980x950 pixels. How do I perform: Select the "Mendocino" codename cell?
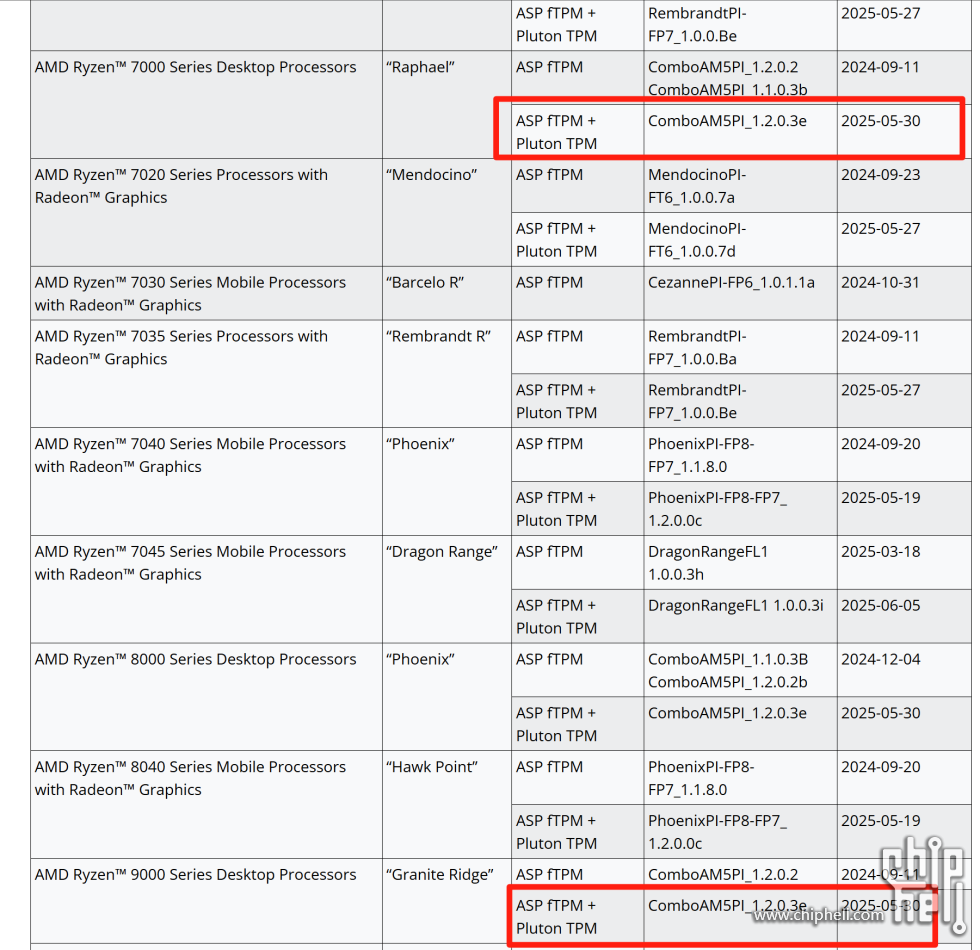click(447, 212)
